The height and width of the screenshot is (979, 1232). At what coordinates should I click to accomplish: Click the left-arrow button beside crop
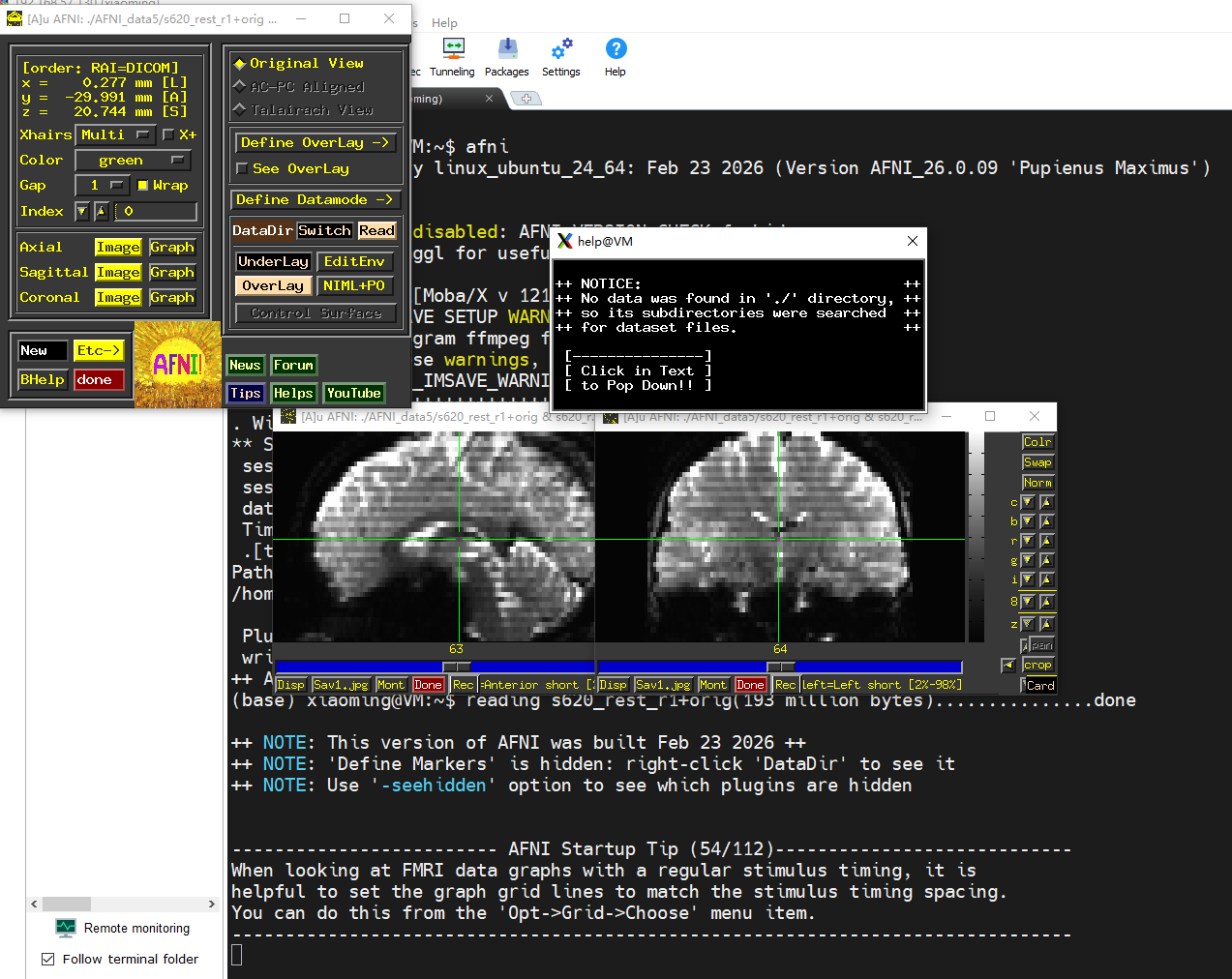click(x=1008, y=666)
